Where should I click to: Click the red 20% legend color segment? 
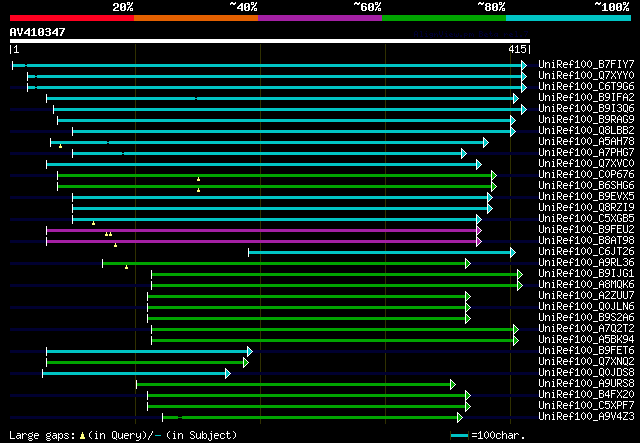72,18
